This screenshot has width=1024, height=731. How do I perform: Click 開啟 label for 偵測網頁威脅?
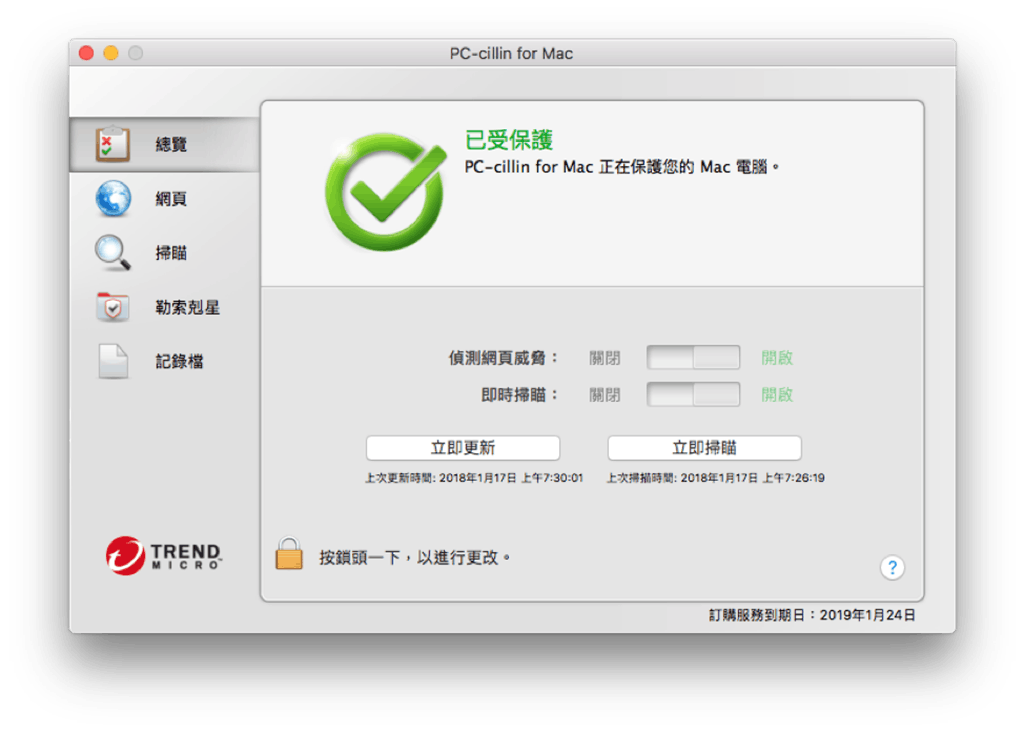tap(776, 358)
